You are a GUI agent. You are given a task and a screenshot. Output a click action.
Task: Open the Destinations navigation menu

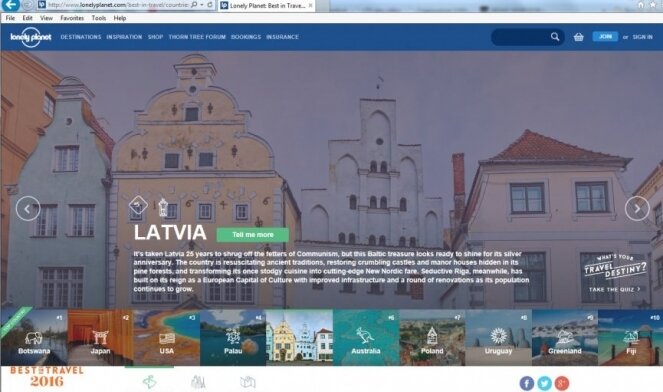pos(81,37)
